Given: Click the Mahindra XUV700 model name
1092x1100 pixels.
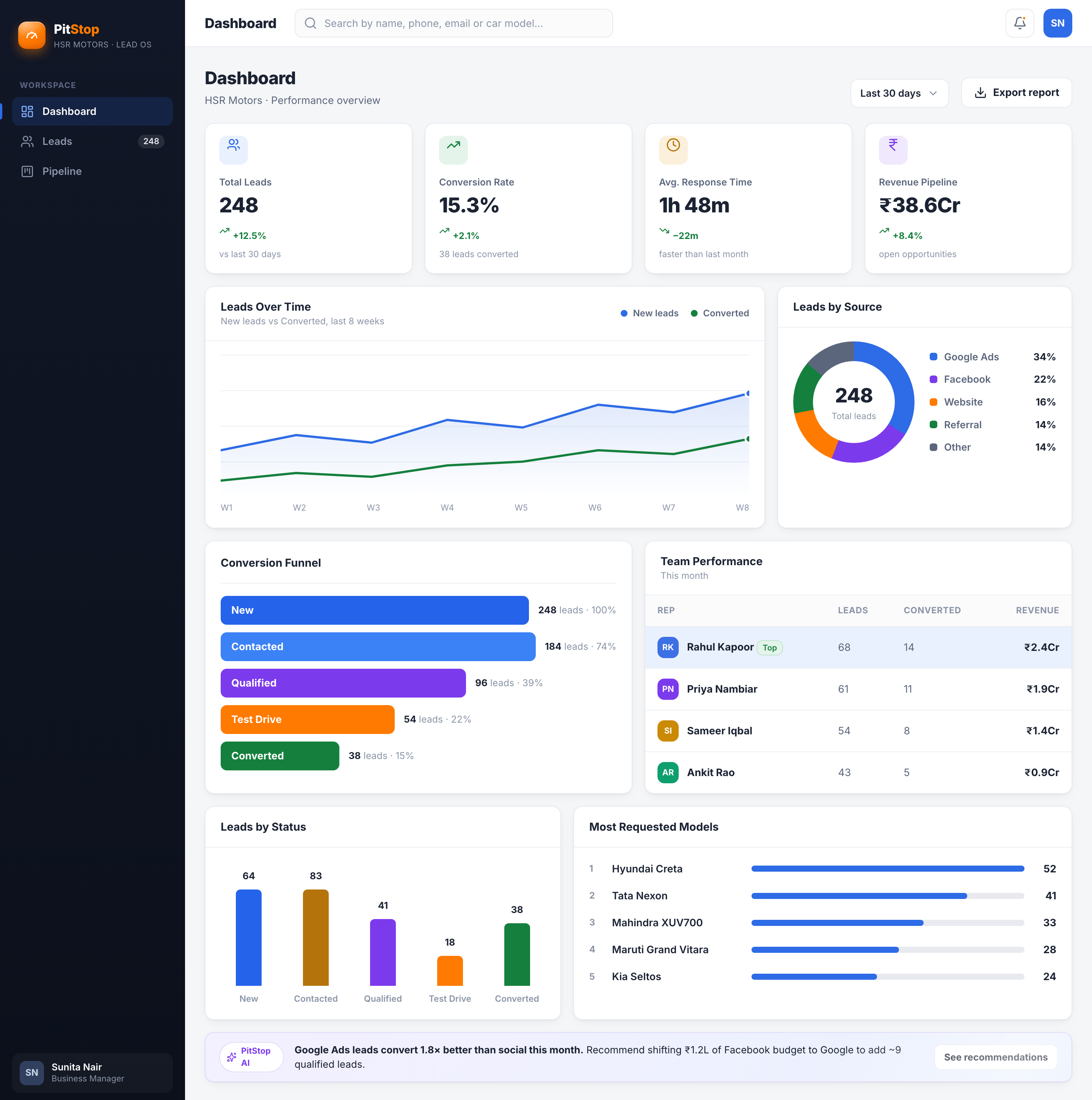Looking at the screenshot, I should coord(657,922).
